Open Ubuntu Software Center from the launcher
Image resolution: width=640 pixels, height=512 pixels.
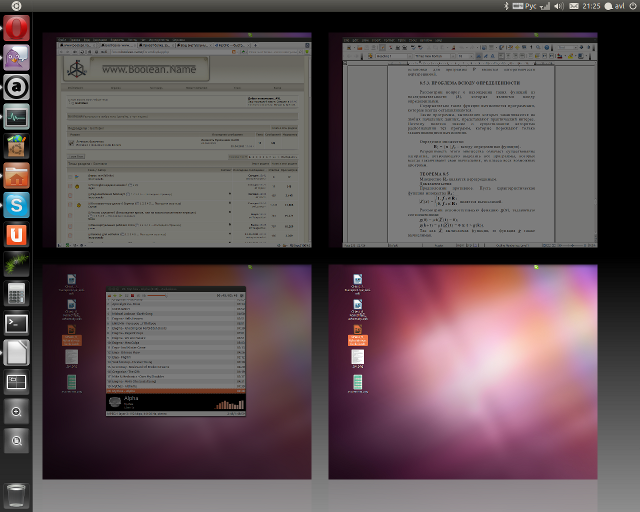point(17,146)
